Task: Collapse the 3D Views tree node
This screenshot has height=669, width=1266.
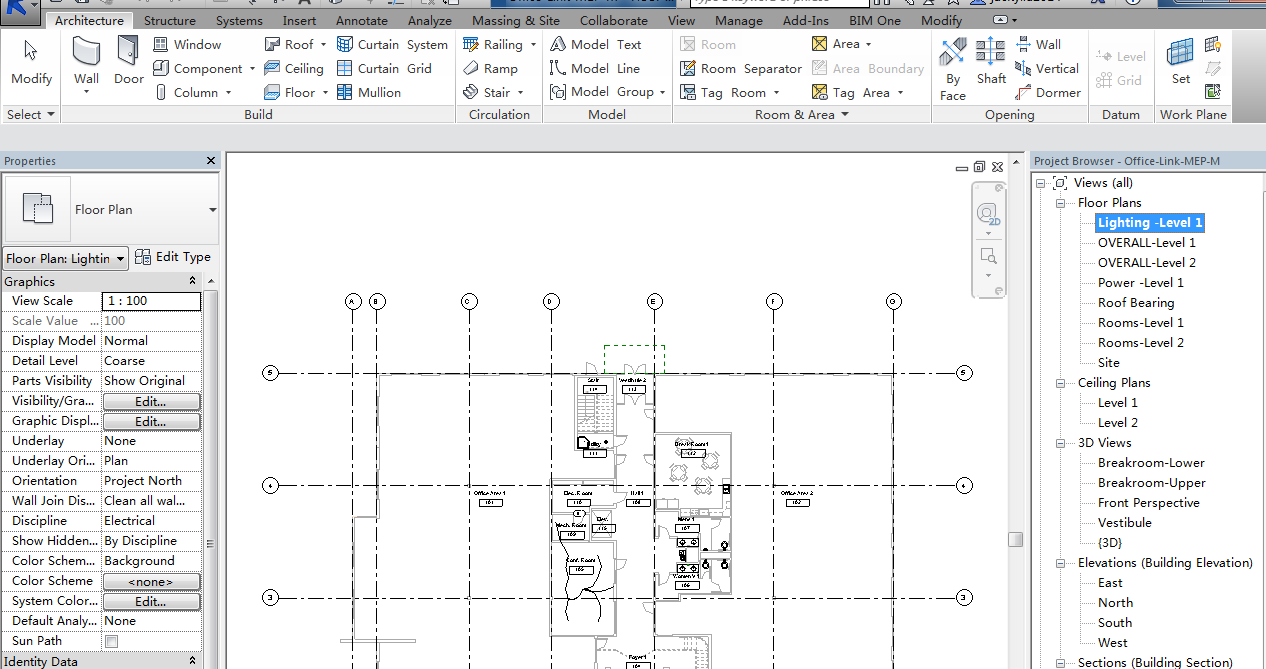Action: click(x=1060, y=443)
